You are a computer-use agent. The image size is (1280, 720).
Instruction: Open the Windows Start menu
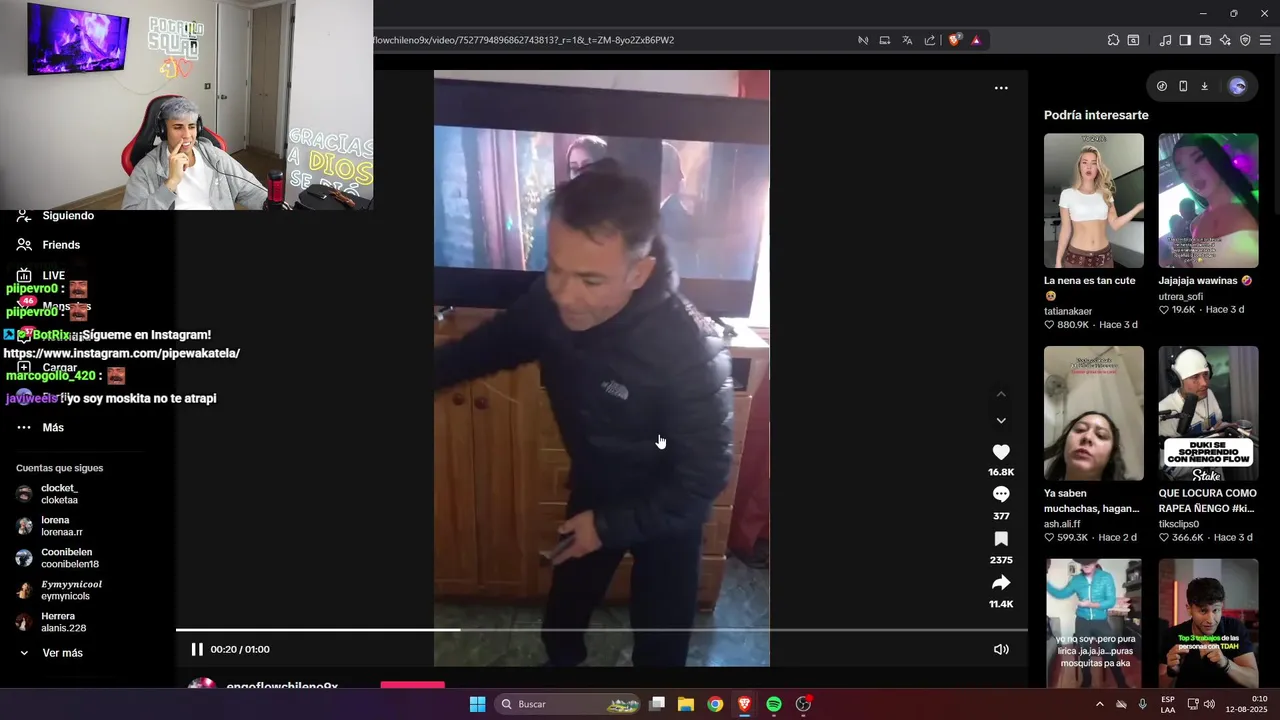[478, 704]
